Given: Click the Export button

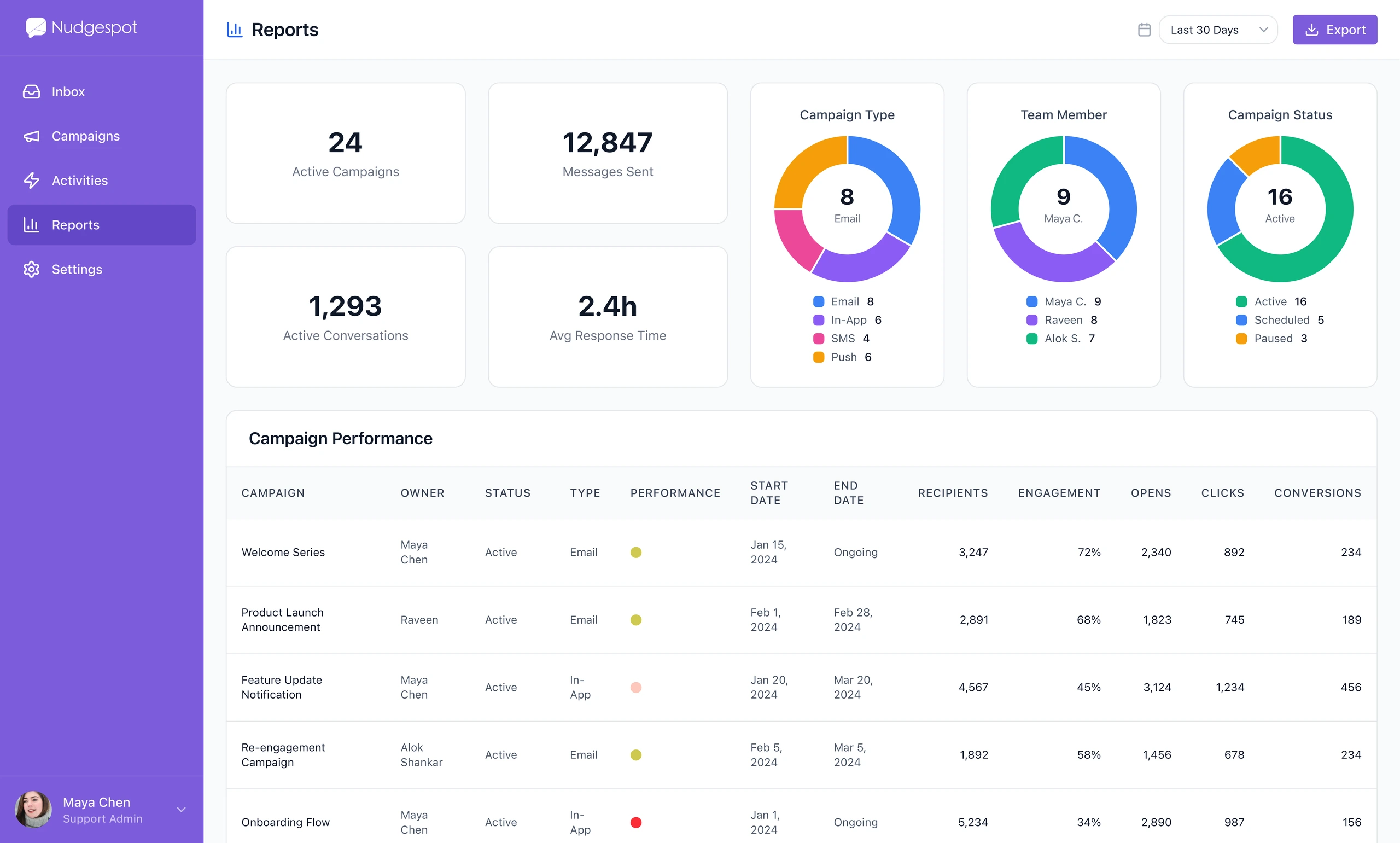Looking at the screenshot, I should pyautogui.click(x=1335, y=30).
